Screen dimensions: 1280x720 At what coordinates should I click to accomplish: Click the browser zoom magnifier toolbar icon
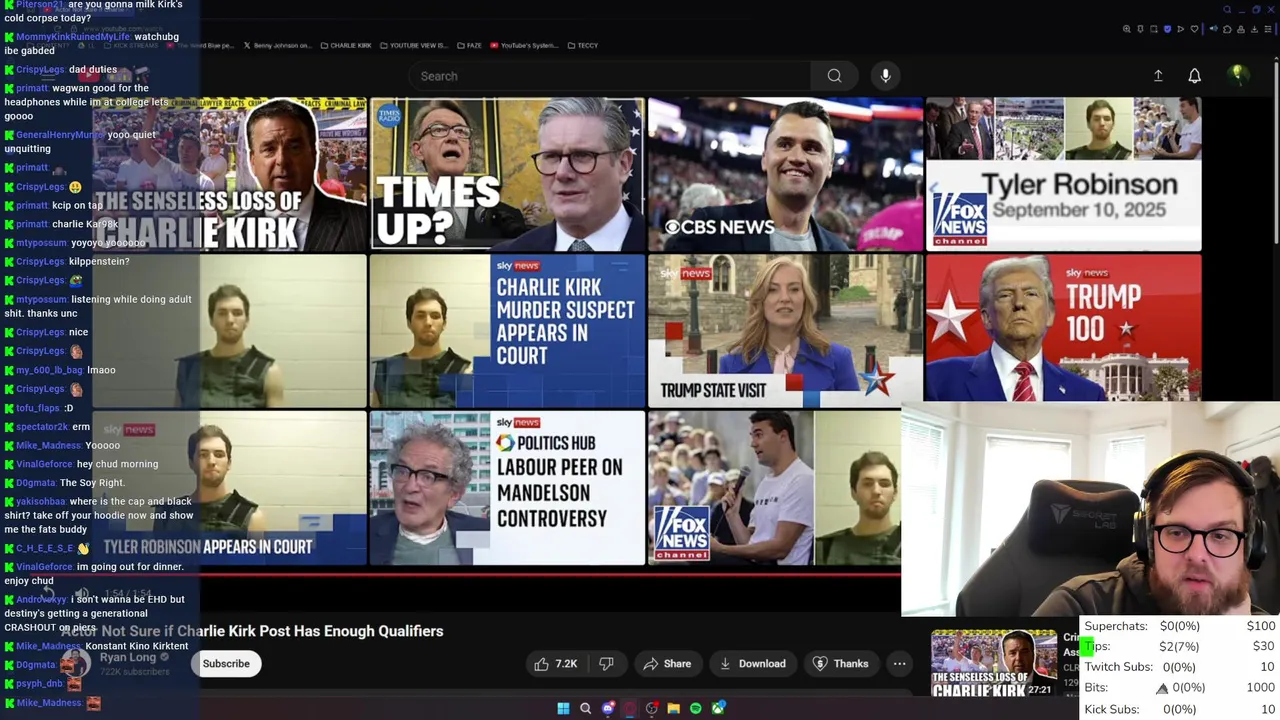click(x=1127, y=29)
